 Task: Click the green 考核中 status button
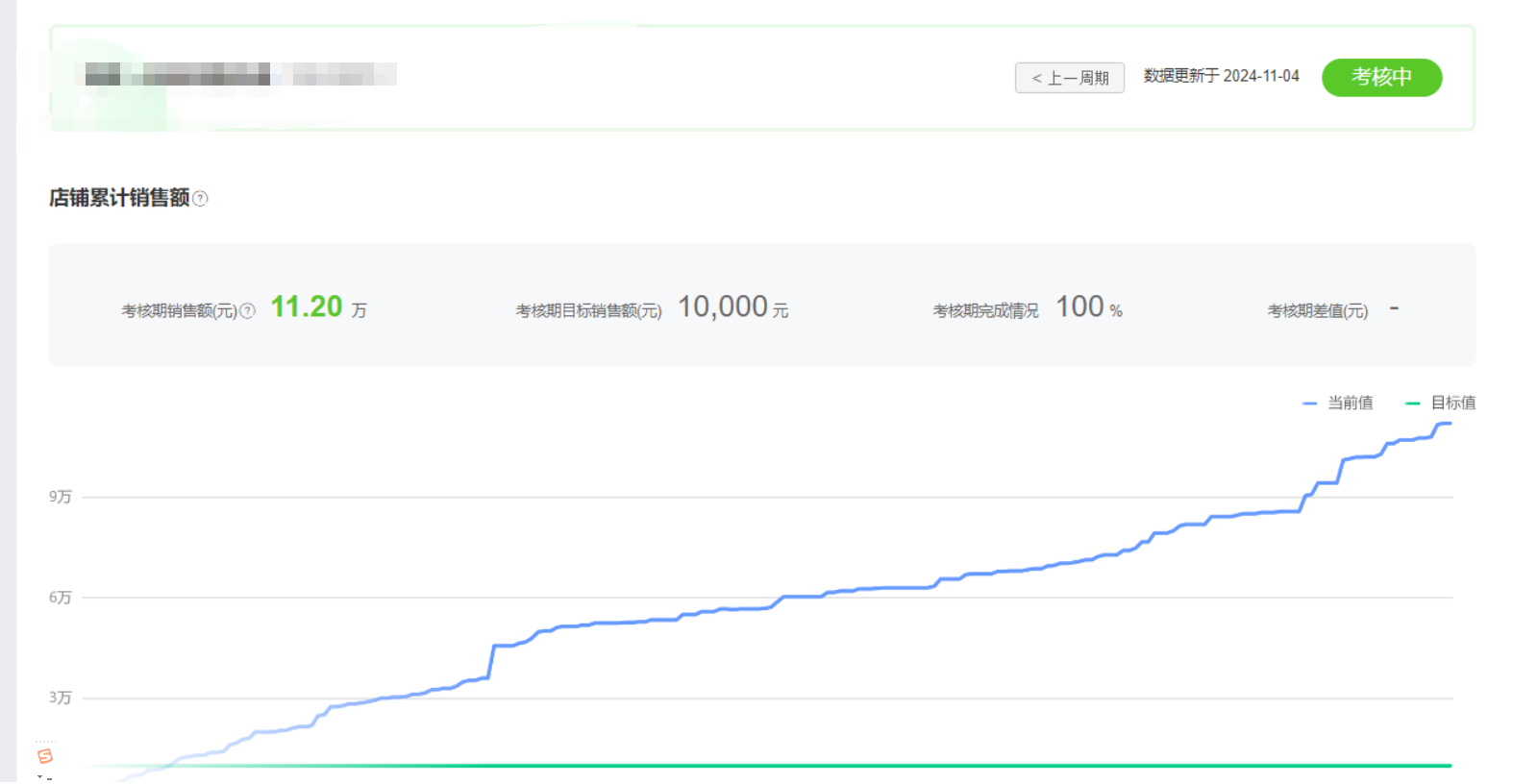tap(1380, 77)
